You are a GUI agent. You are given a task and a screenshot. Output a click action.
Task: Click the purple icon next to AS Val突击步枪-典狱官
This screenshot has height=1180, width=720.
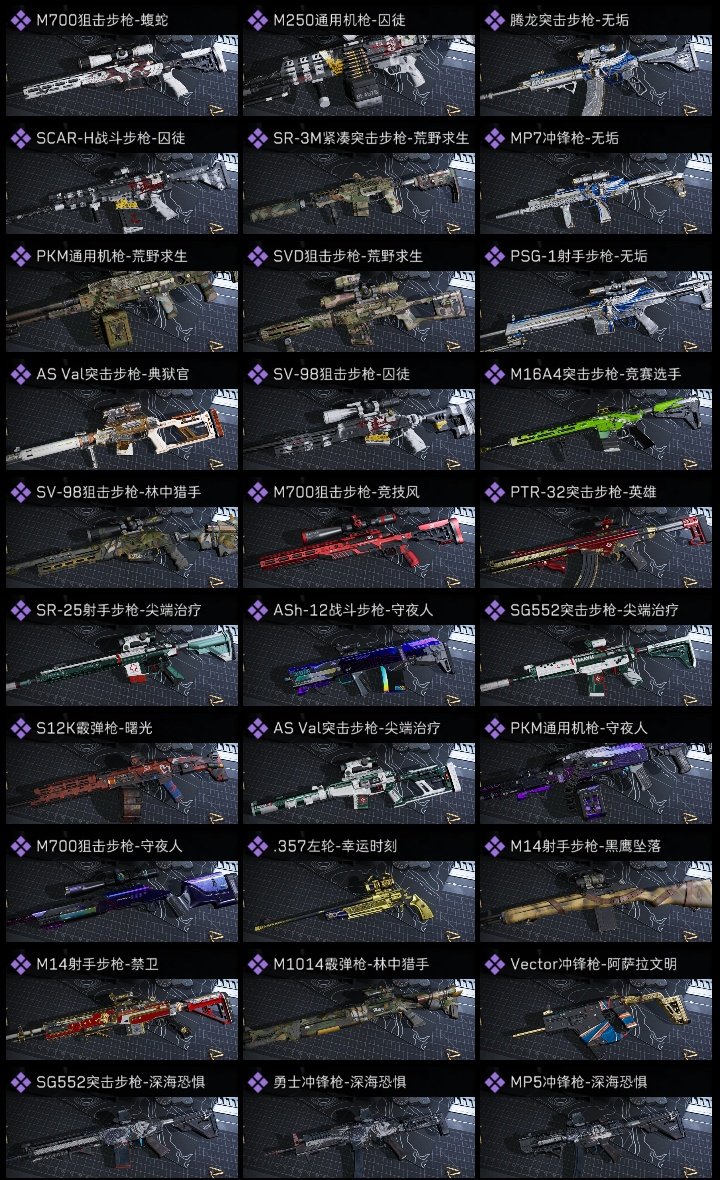click(20, 374)
